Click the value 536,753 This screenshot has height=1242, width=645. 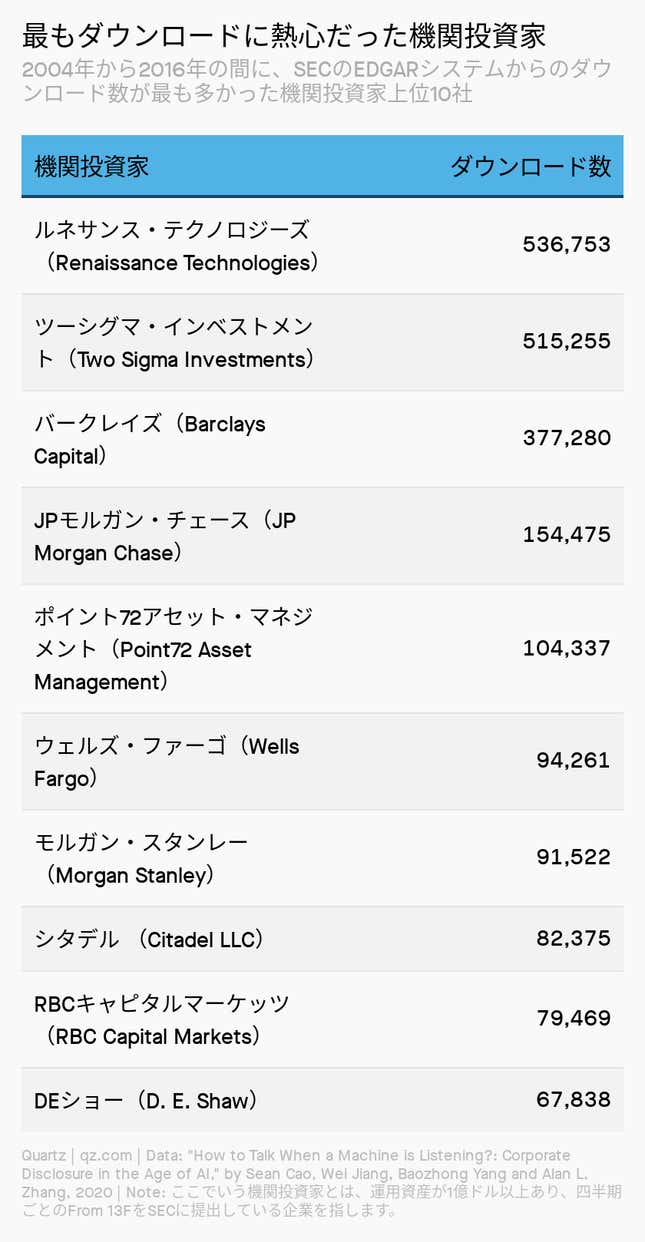(x=567, y=245)
